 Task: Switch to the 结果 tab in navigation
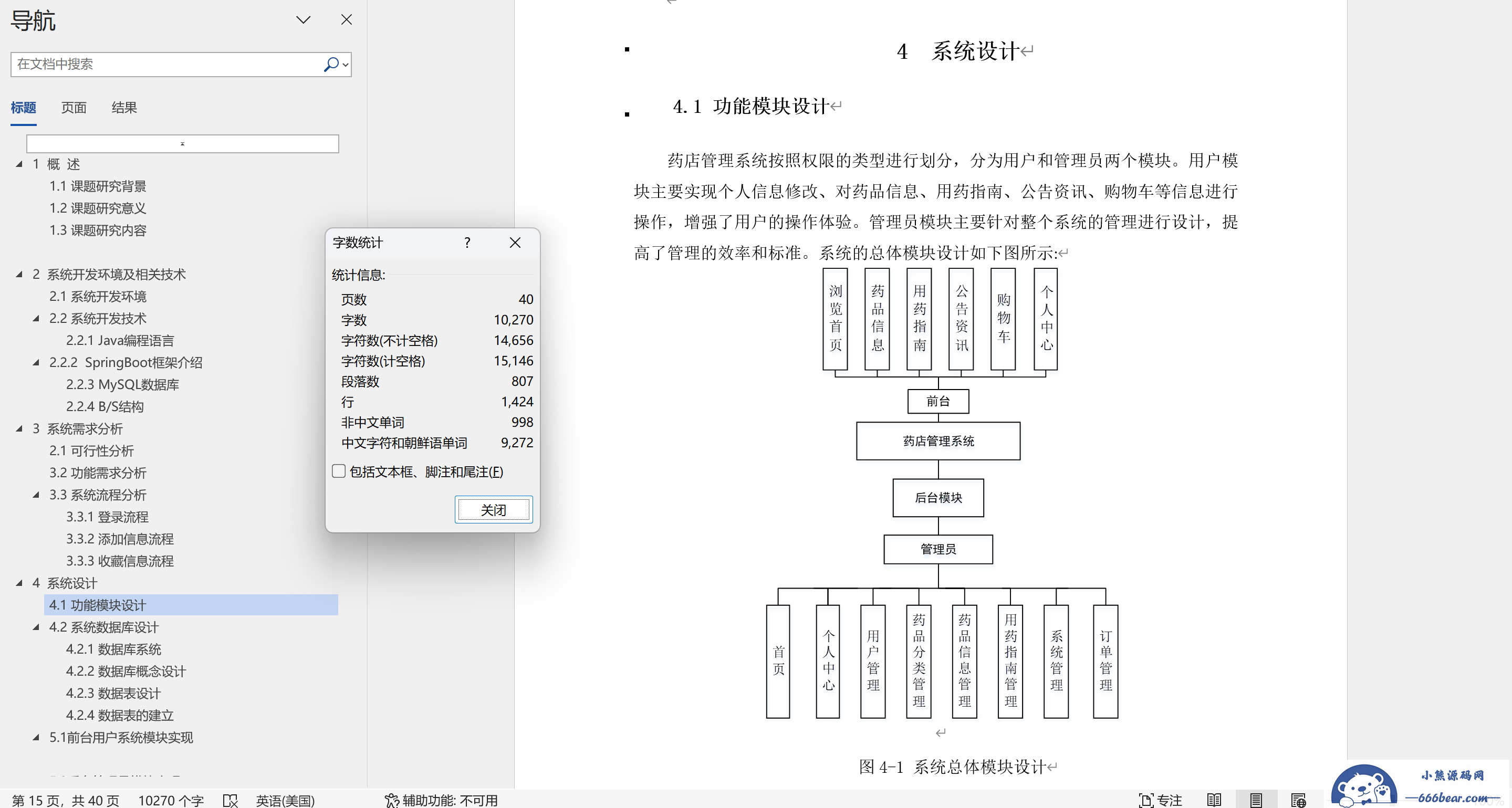[x=124, y=108]
